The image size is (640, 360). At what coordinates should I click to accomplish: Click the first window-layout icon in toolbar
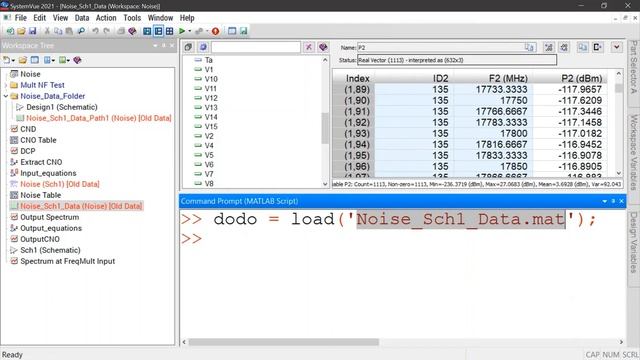(x=147, y=31)
